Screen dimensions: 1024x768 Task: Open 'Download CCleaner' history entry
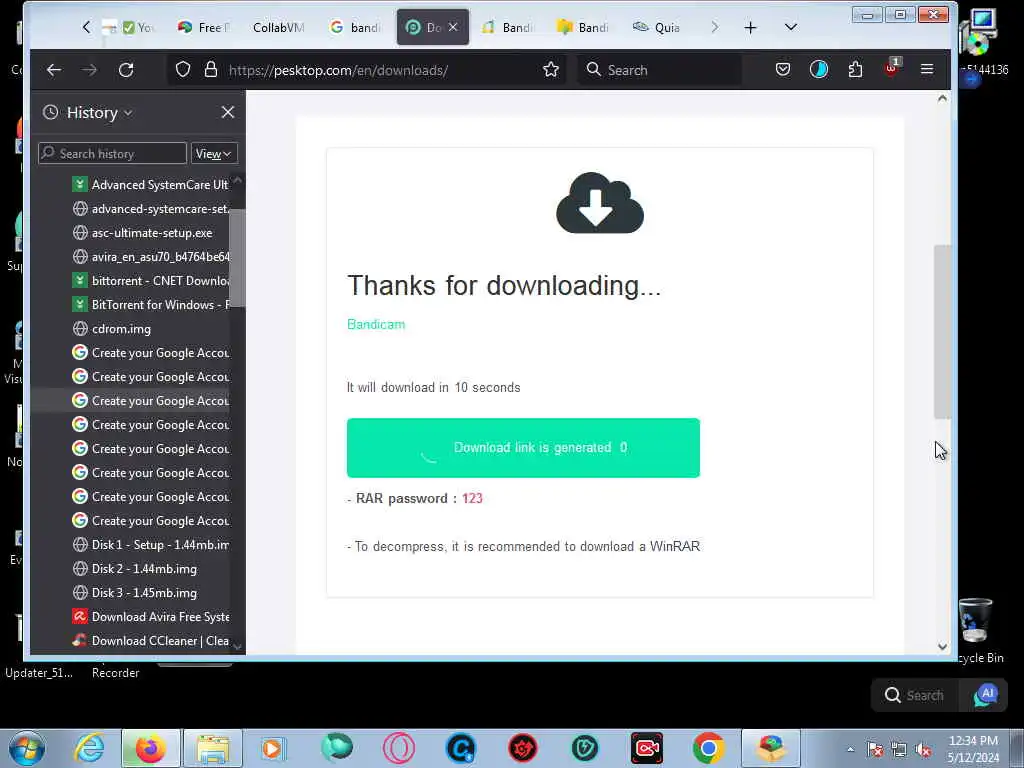point(150,641)
